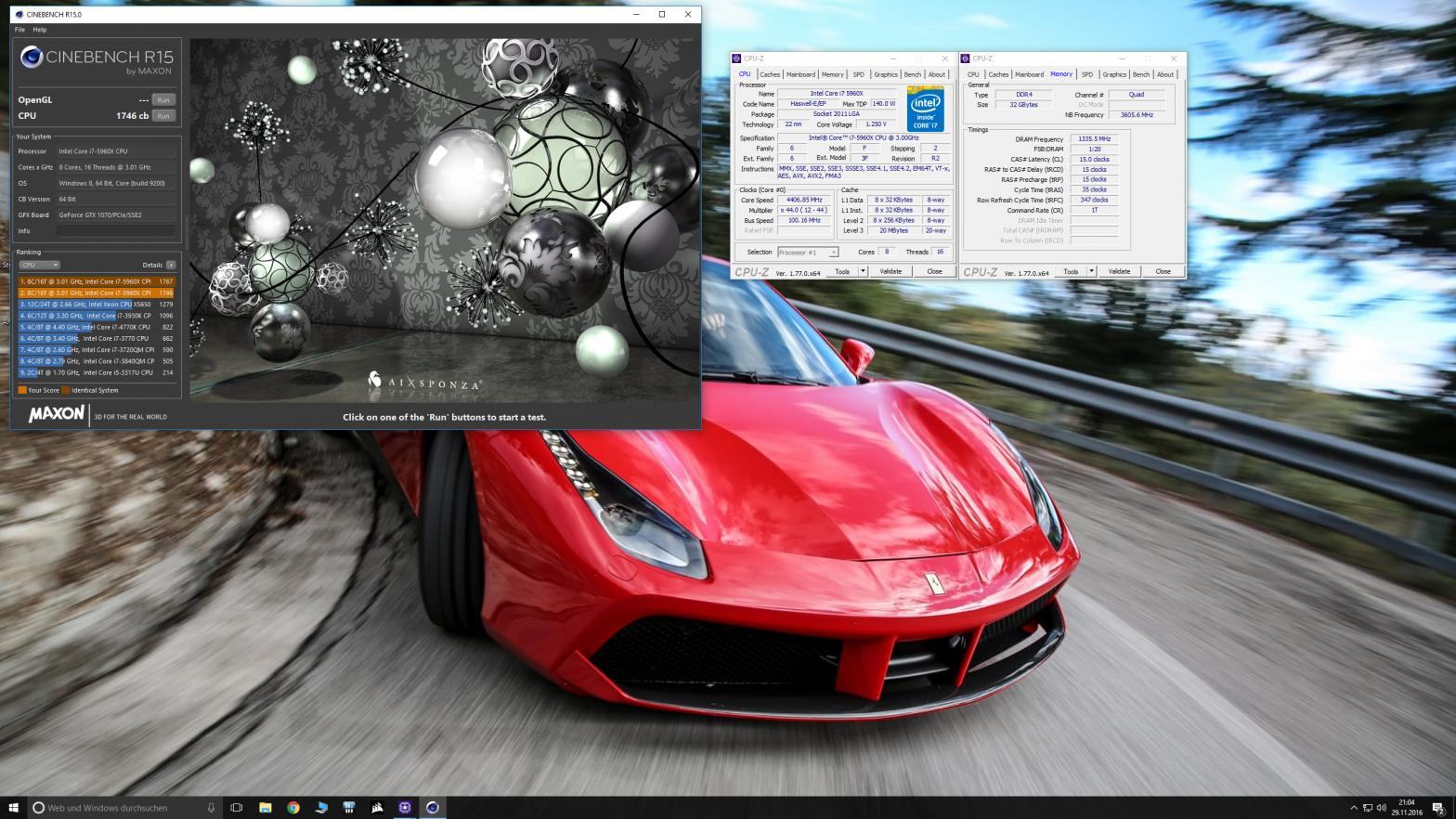Open Mainboard tab in CPU-Z processor window
Image resolution: width=1456 pixels, height=819 pixels.
[x=800, y=74]
